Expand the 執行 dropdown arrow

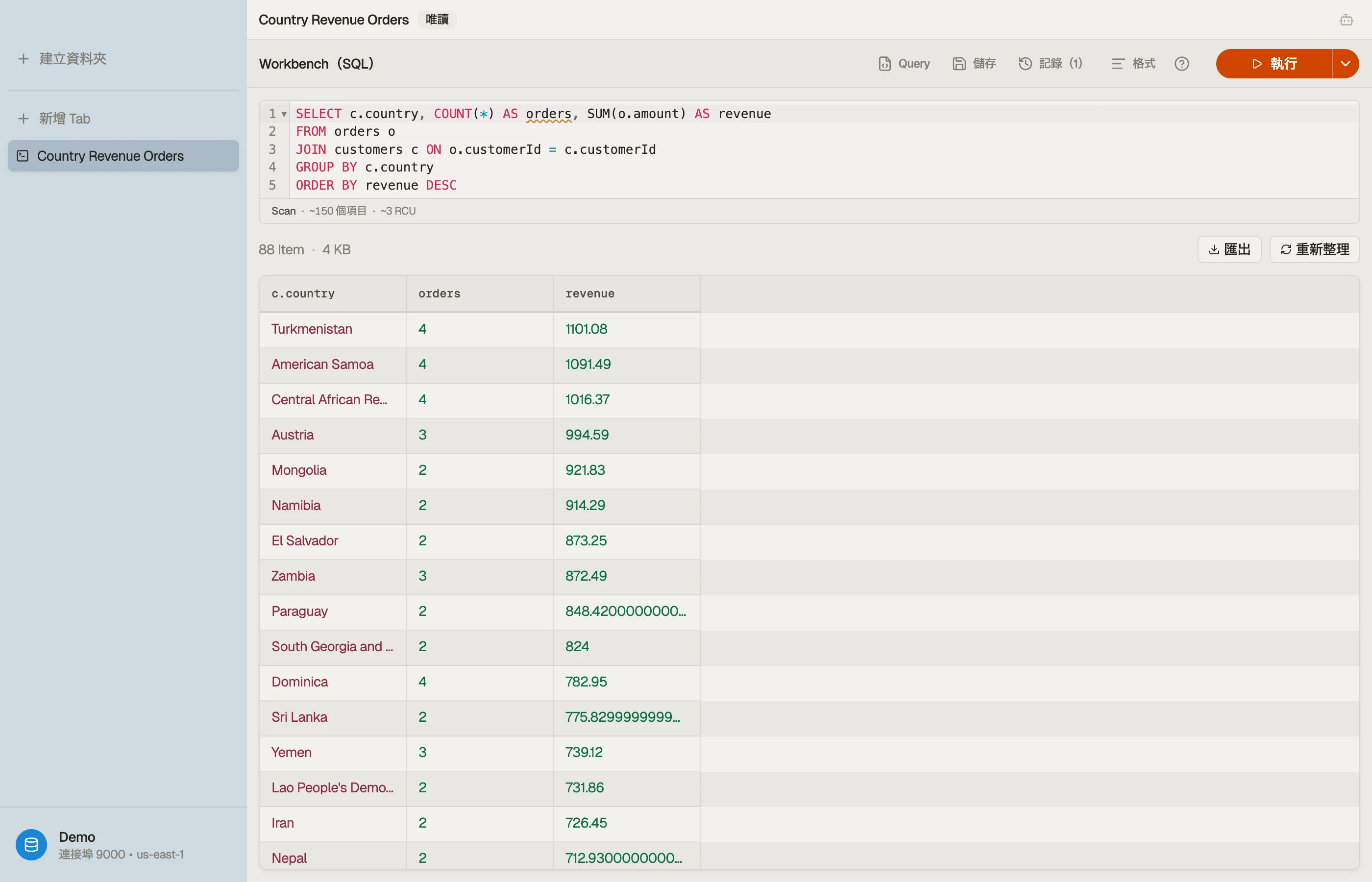point(1346,64)
